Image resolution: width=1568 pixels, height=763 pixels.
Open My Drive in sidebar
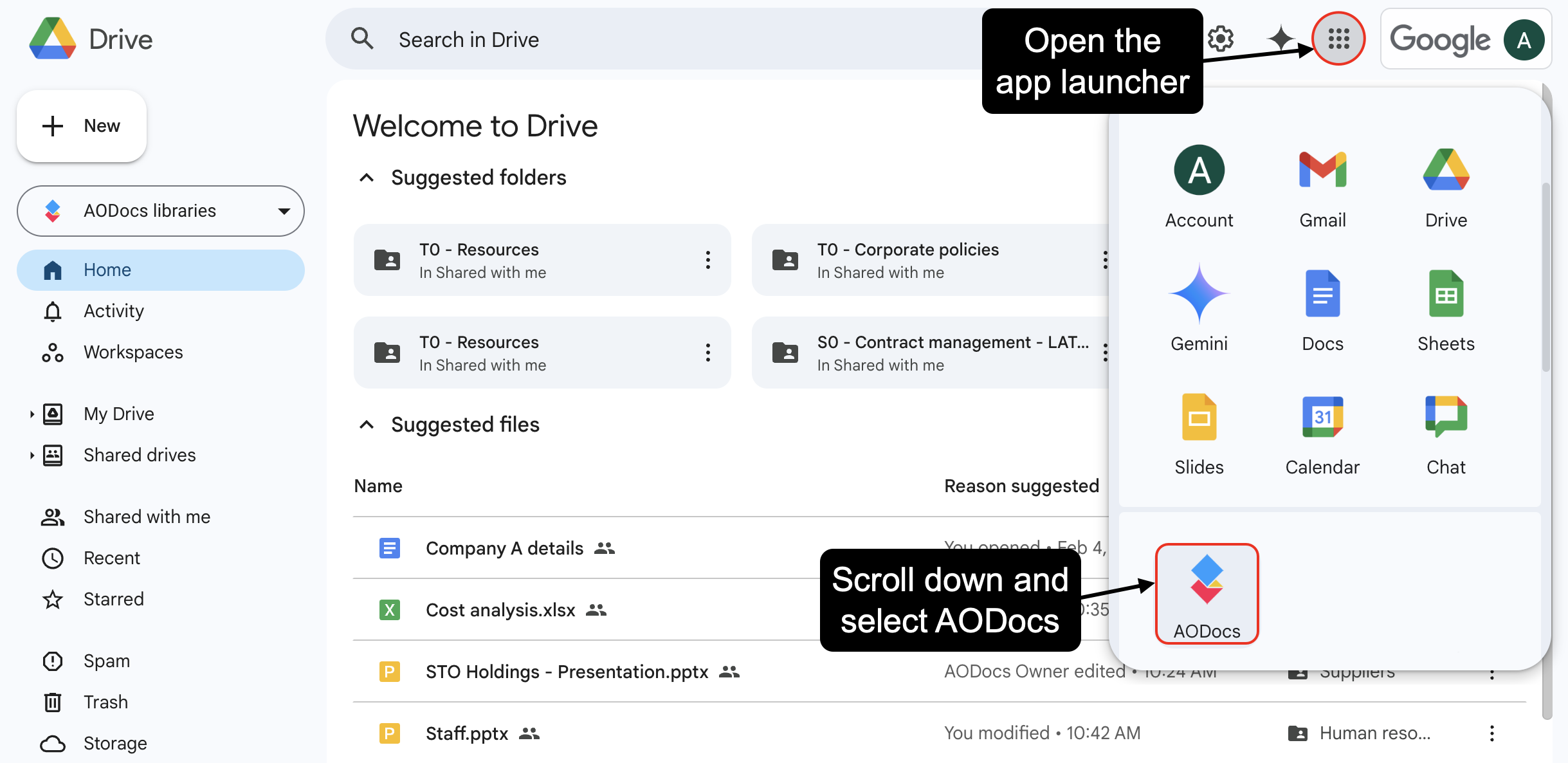coord(161,414)
